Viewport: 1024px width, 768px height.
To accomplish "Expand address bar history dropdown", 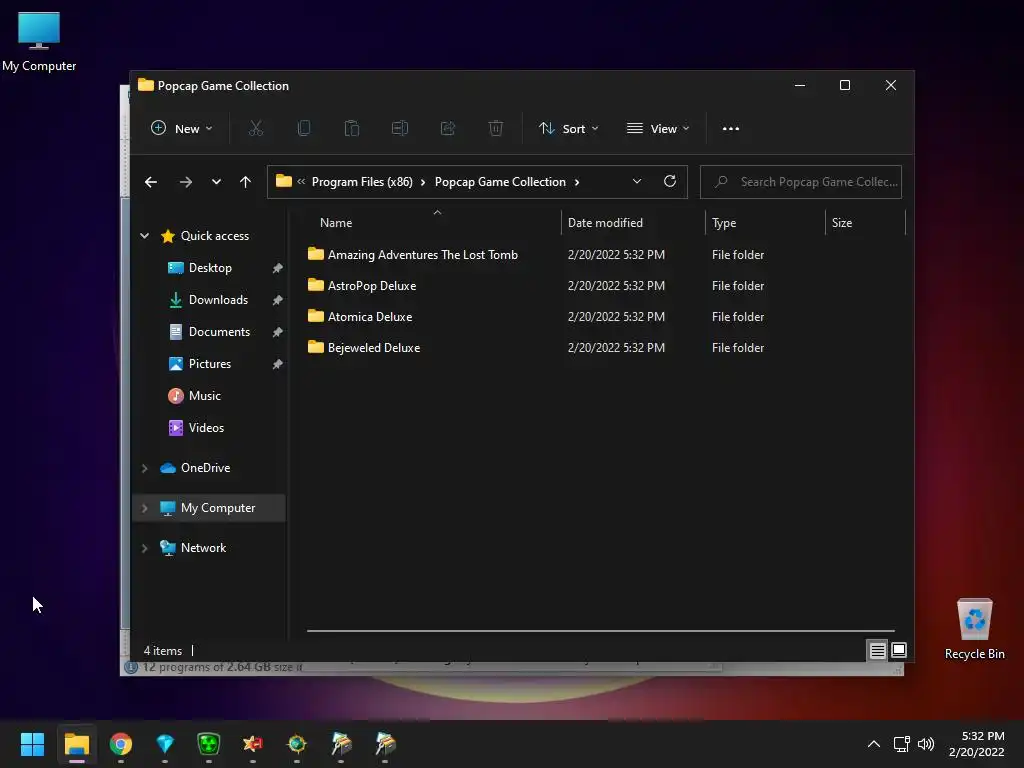I will point(637,182).
